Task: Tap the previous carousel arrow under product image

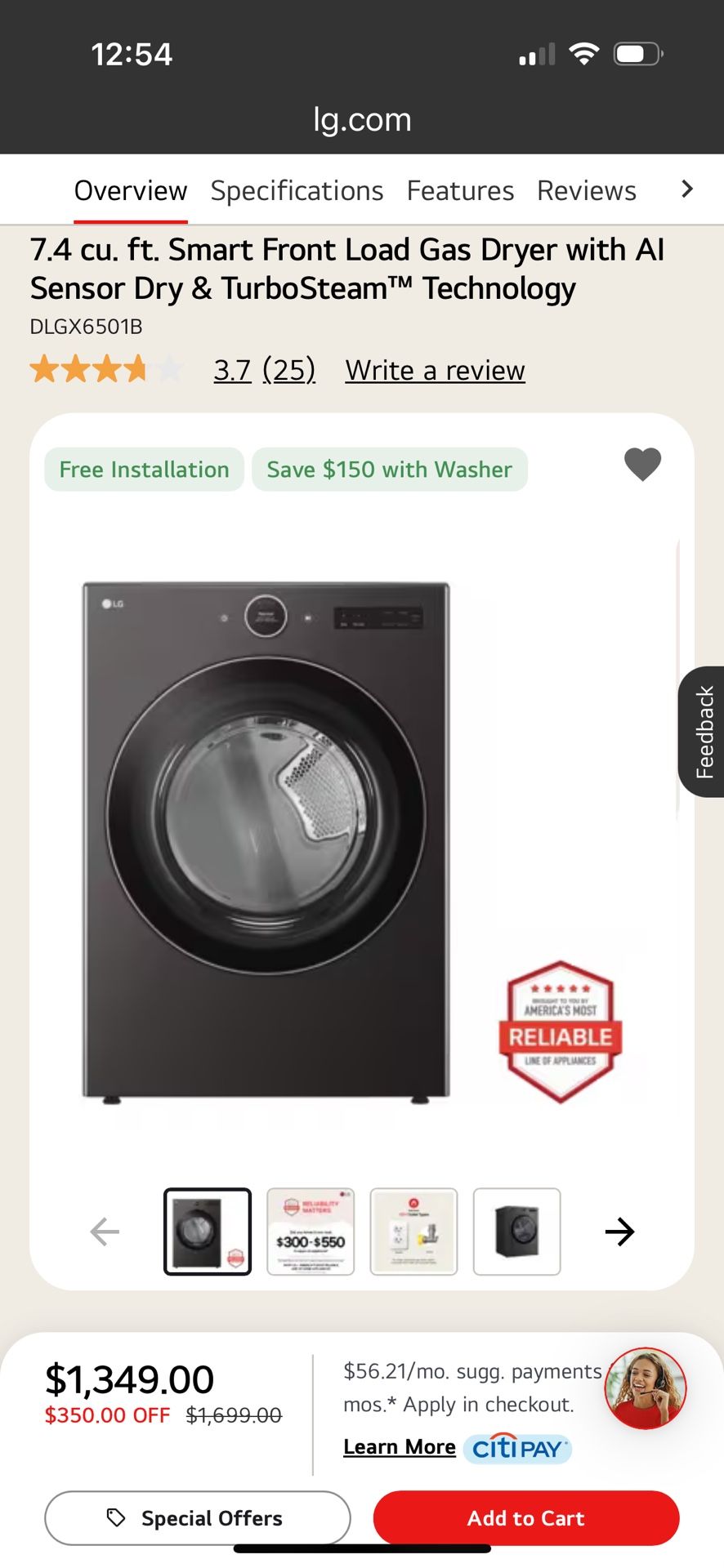Action: 105,1232
